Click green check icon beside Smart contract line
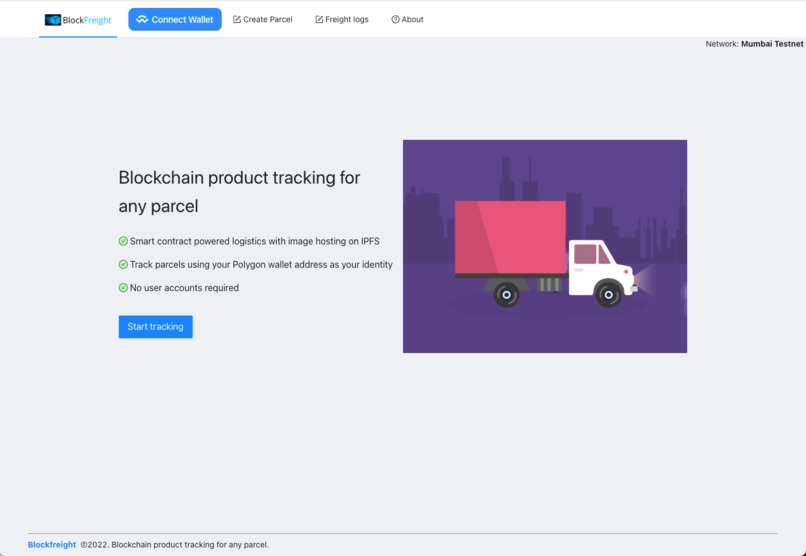The height and width of the screenshot is (556, 806). 123,241
